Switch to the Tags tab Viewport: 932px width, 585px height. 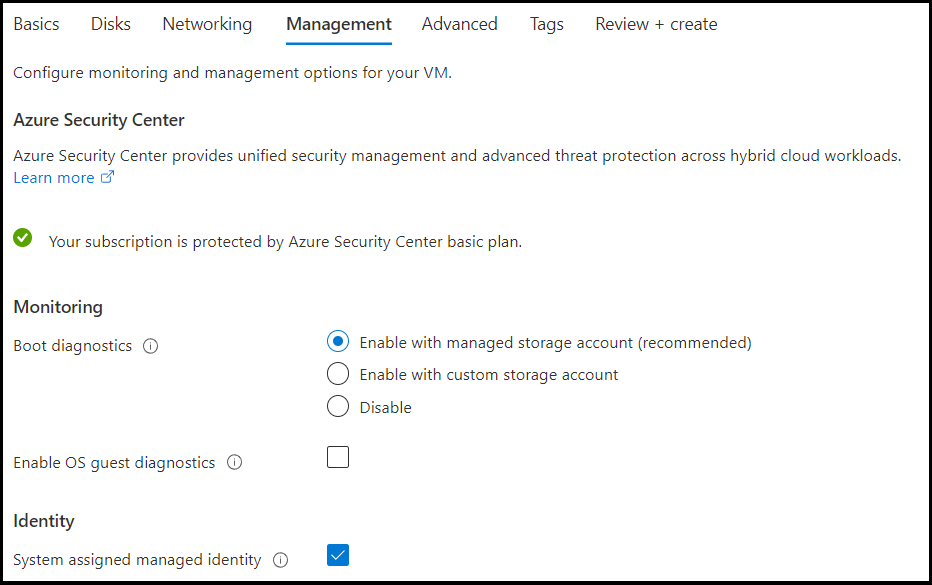click(x=547, y=24)
